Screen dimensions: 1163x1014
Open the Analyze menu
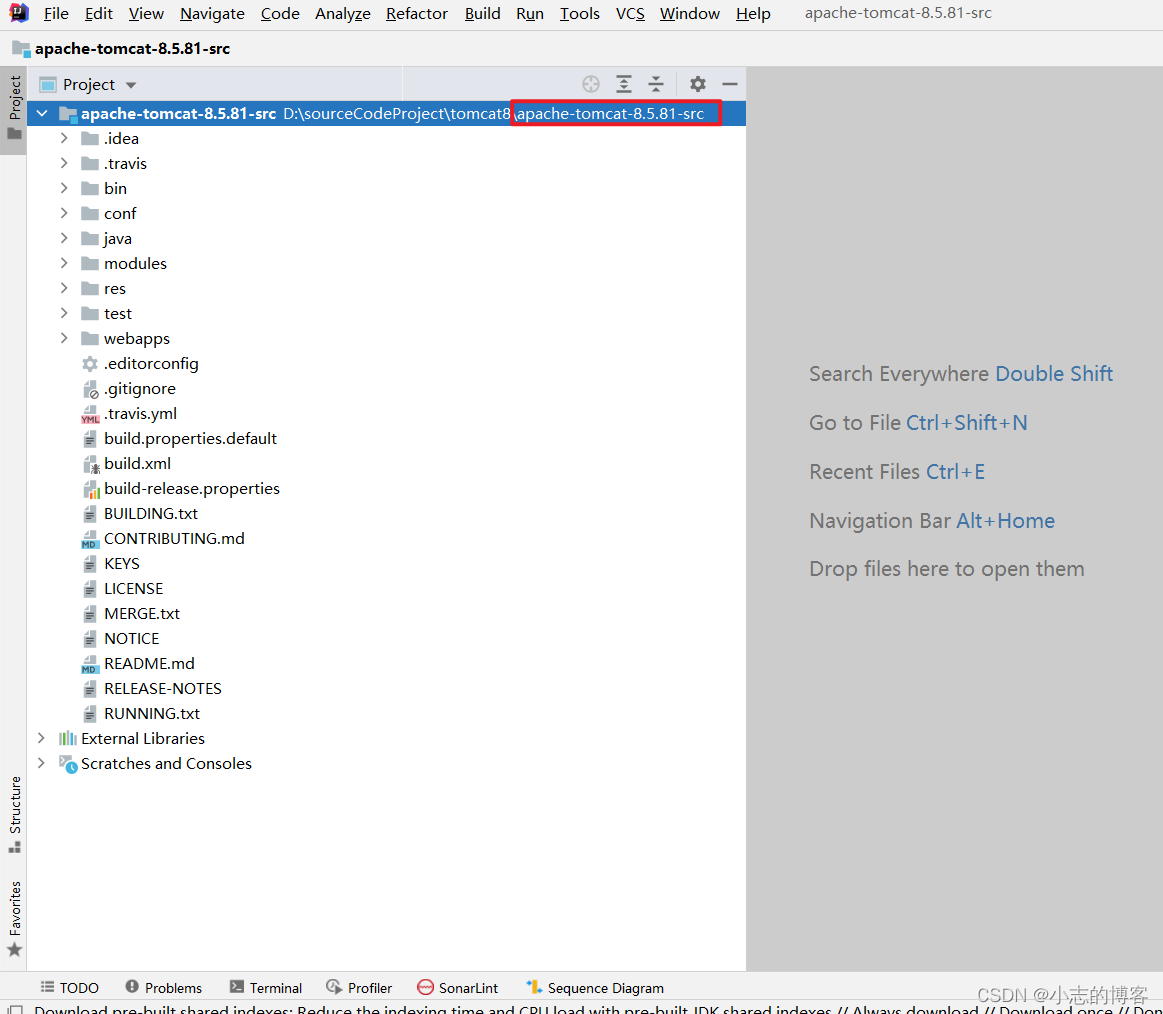point(343,13)
